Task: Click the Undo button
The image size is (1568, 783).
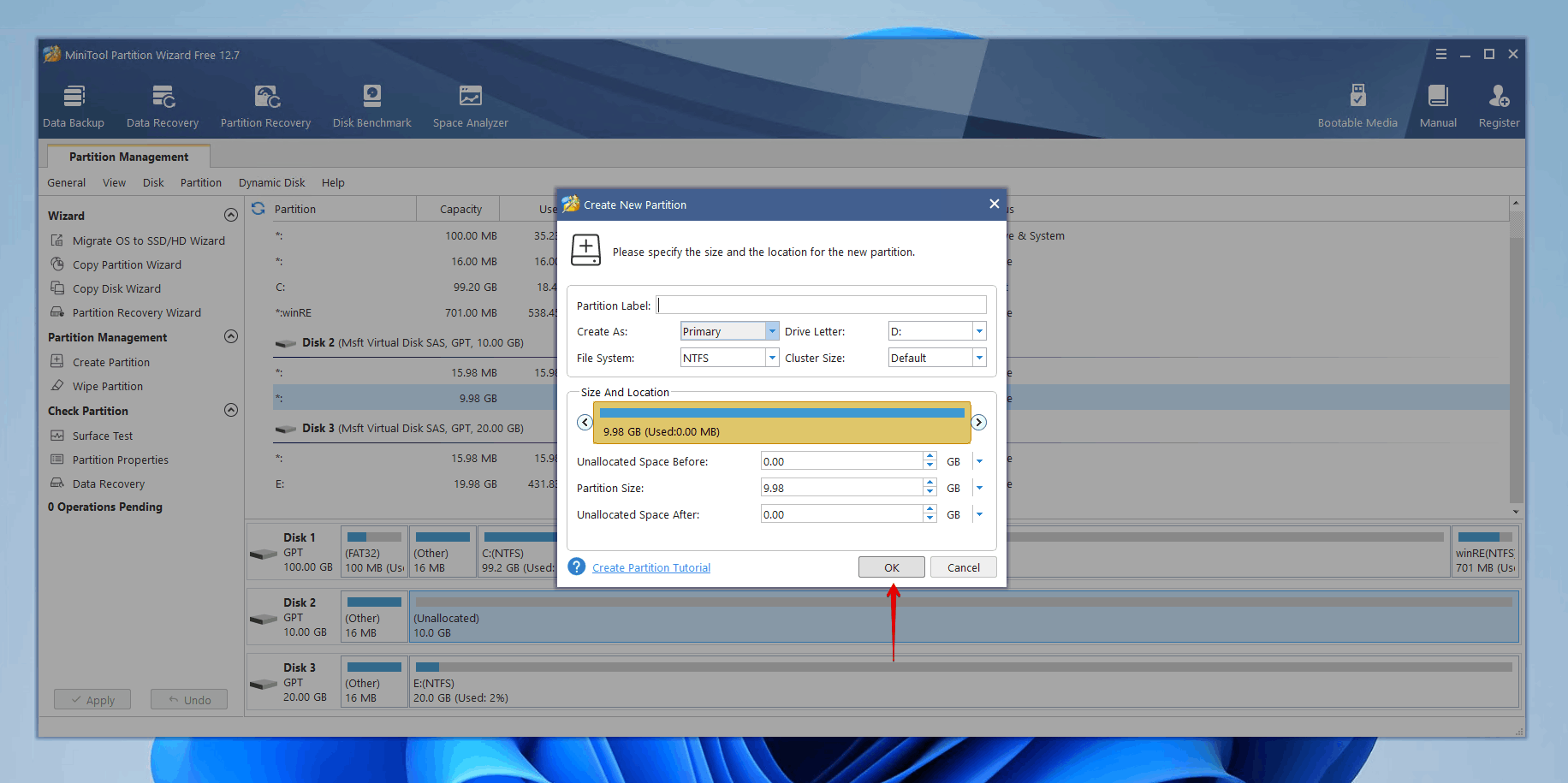Action: (x=189, y=699)
